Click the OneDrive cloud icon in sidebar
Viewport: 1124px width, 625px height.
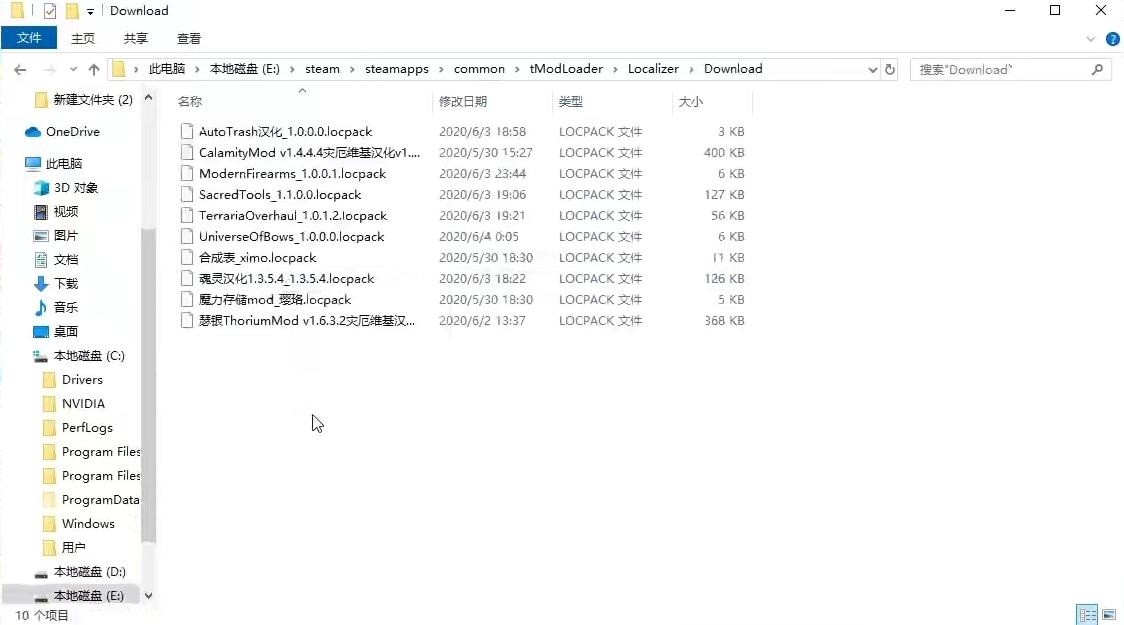coord(33,132)
